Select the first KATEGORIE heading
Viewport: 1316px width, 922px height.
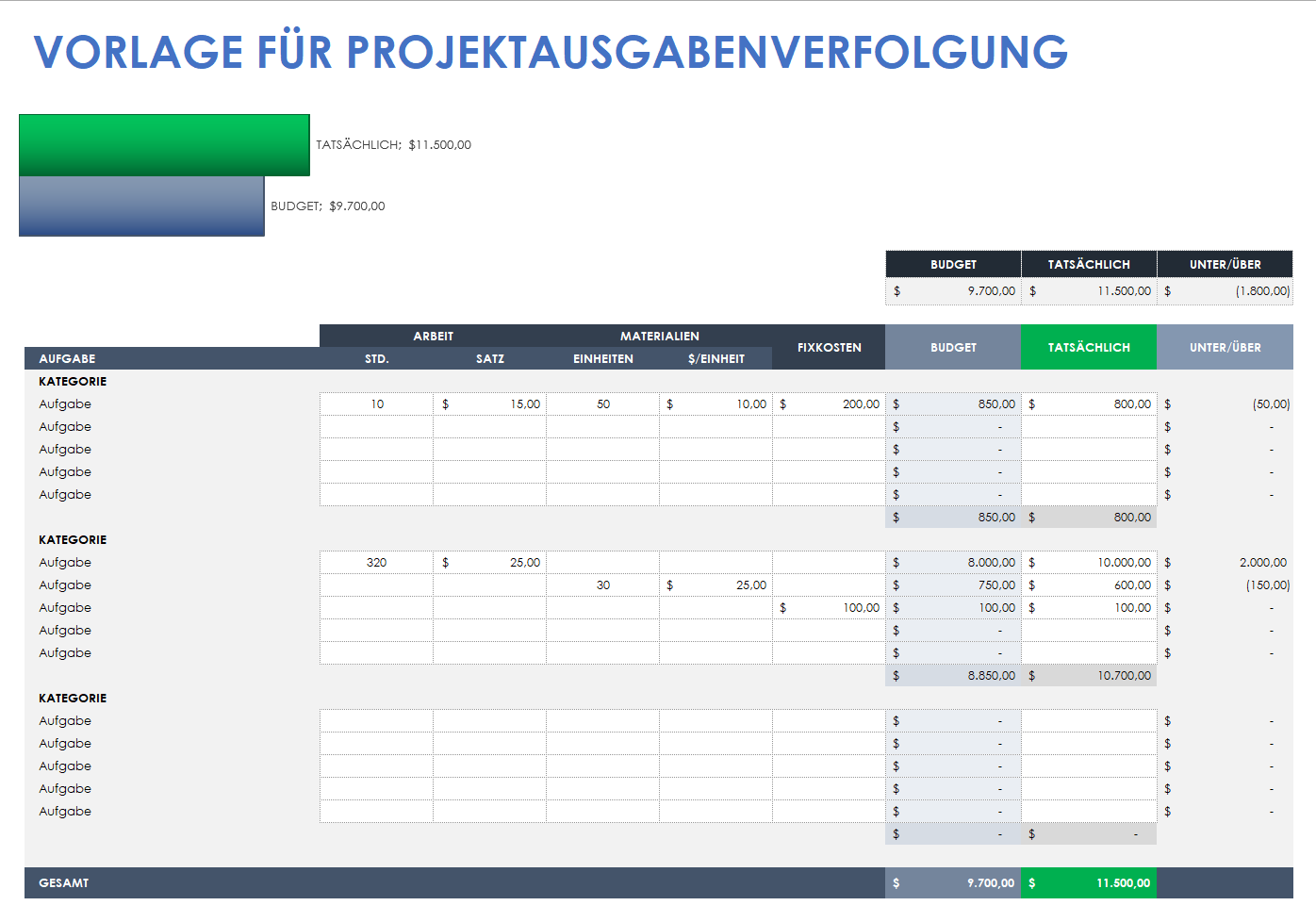(x=73, y=381)
